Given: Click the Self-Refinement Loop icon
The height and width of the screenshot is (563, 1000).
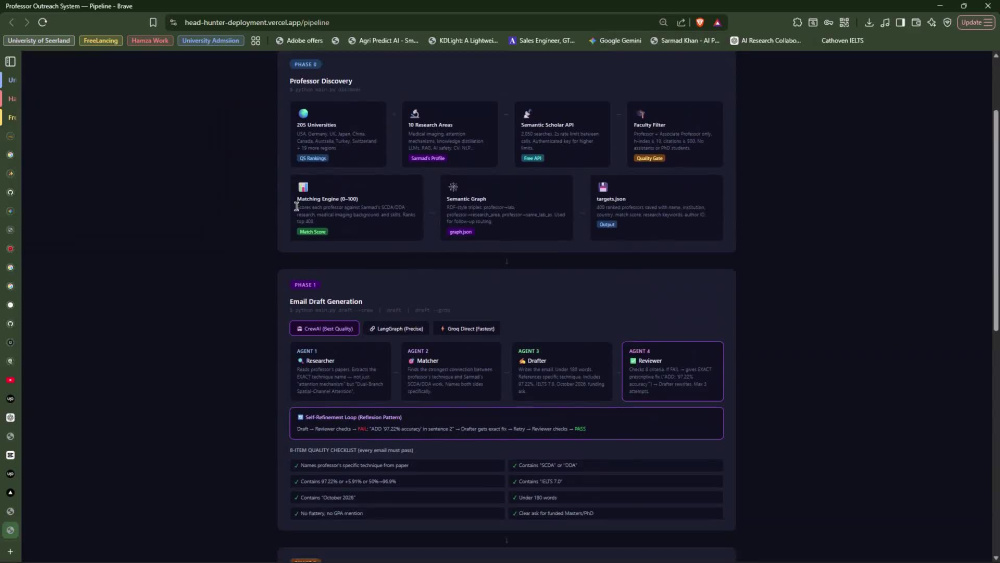Looking at the screenshot, I should click(300, 417).
